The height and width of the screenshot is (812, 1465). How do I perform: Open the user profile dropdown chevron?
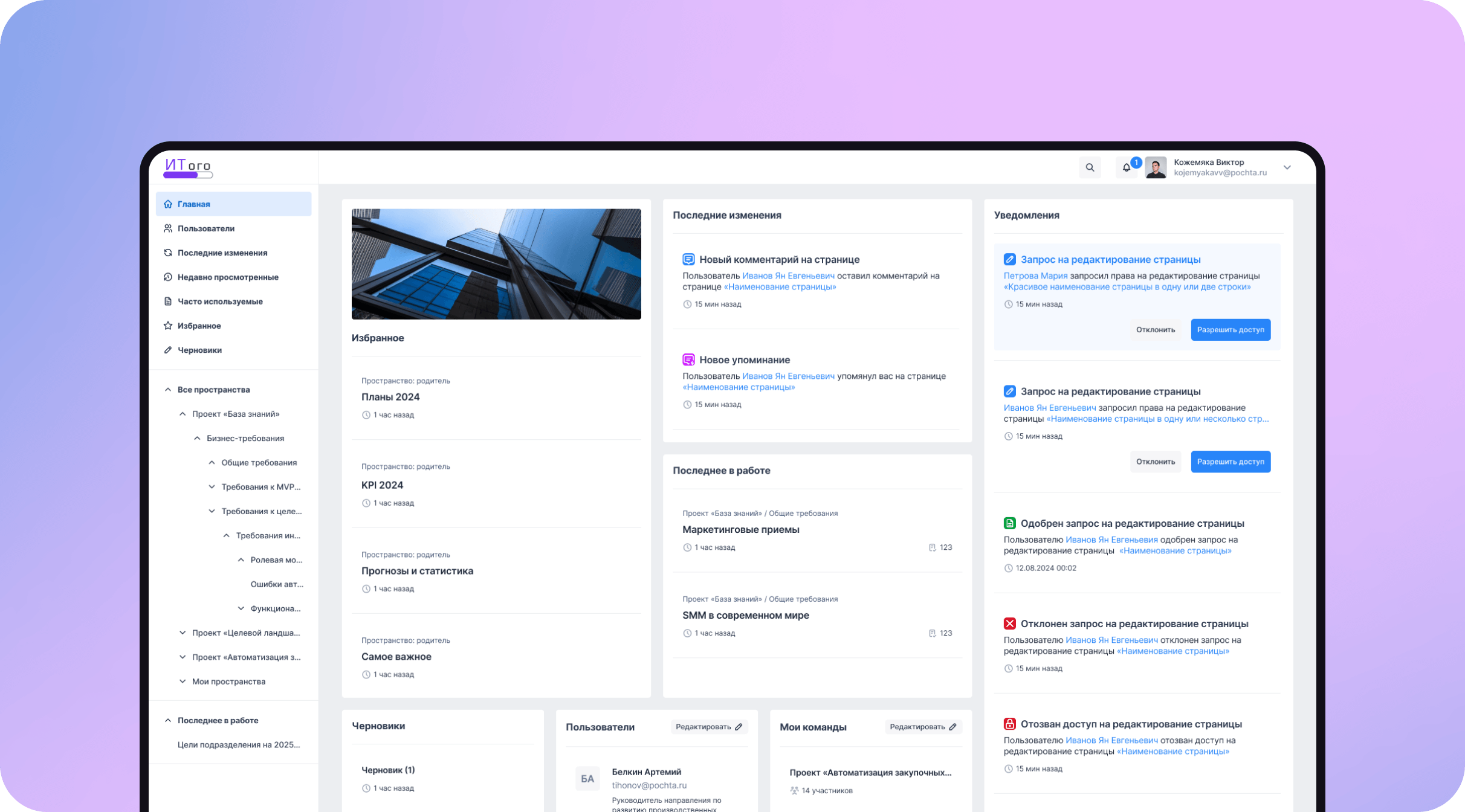(x=1287, y=167)
